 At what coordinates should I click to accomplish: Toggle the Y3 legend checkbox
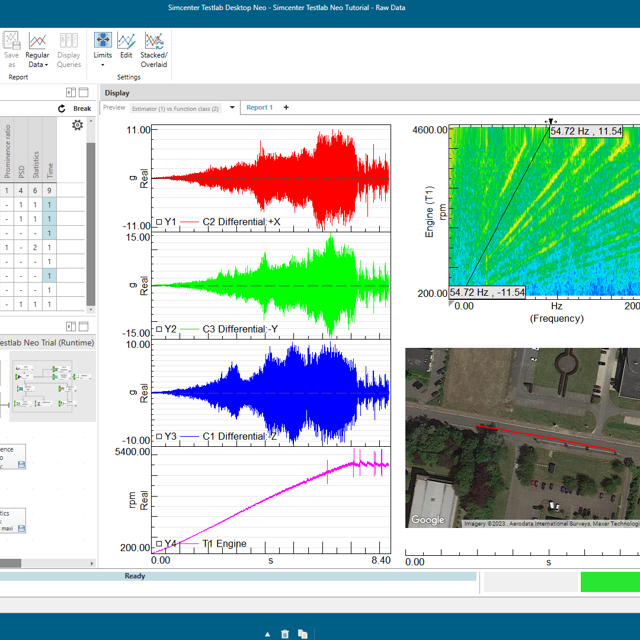(x=159, y=436)
